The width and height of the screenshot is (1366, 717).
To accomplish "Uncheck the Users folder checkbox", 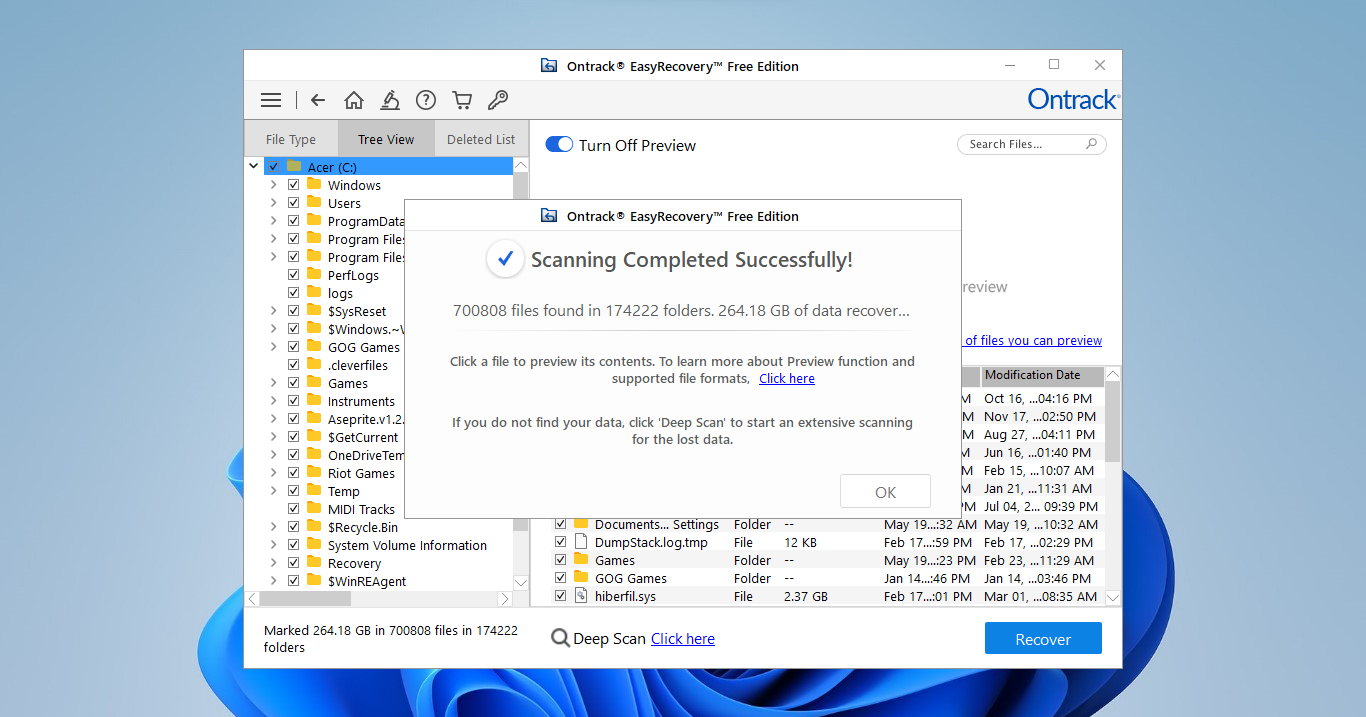I will pyautogui.click(x=293, y=203).
